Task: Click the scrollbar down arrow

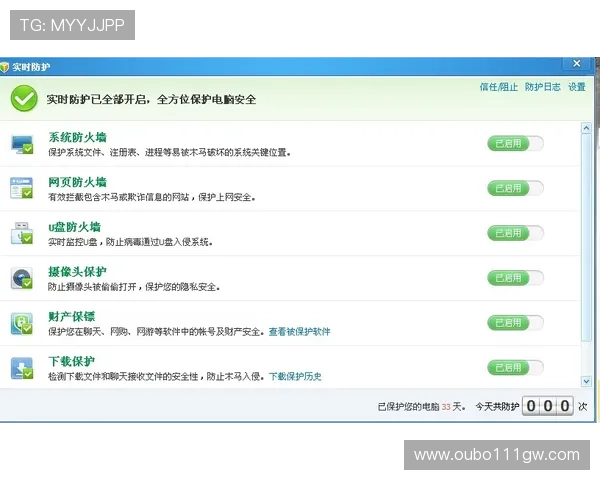Action: pos(586,381)
